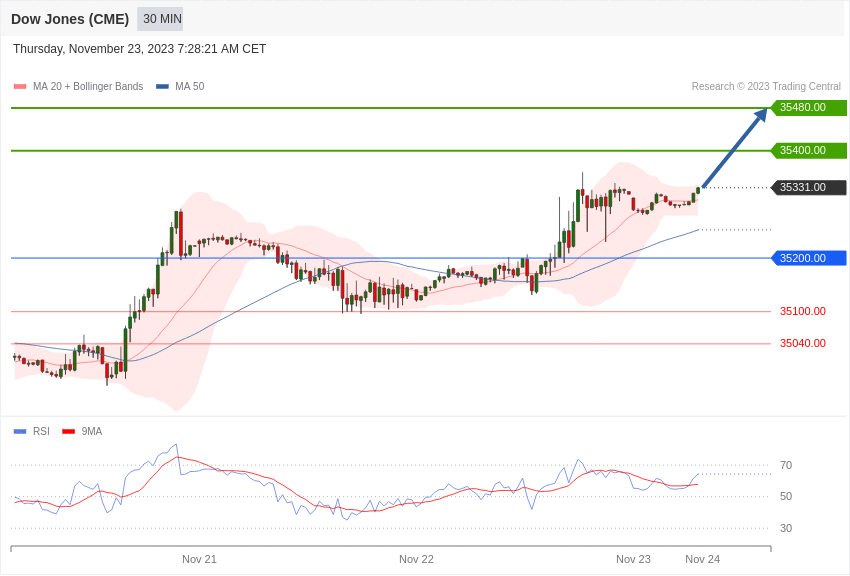Select the blue 35200.00 pivot price tag
The image size is (850, 576).
tap(808, 258)
